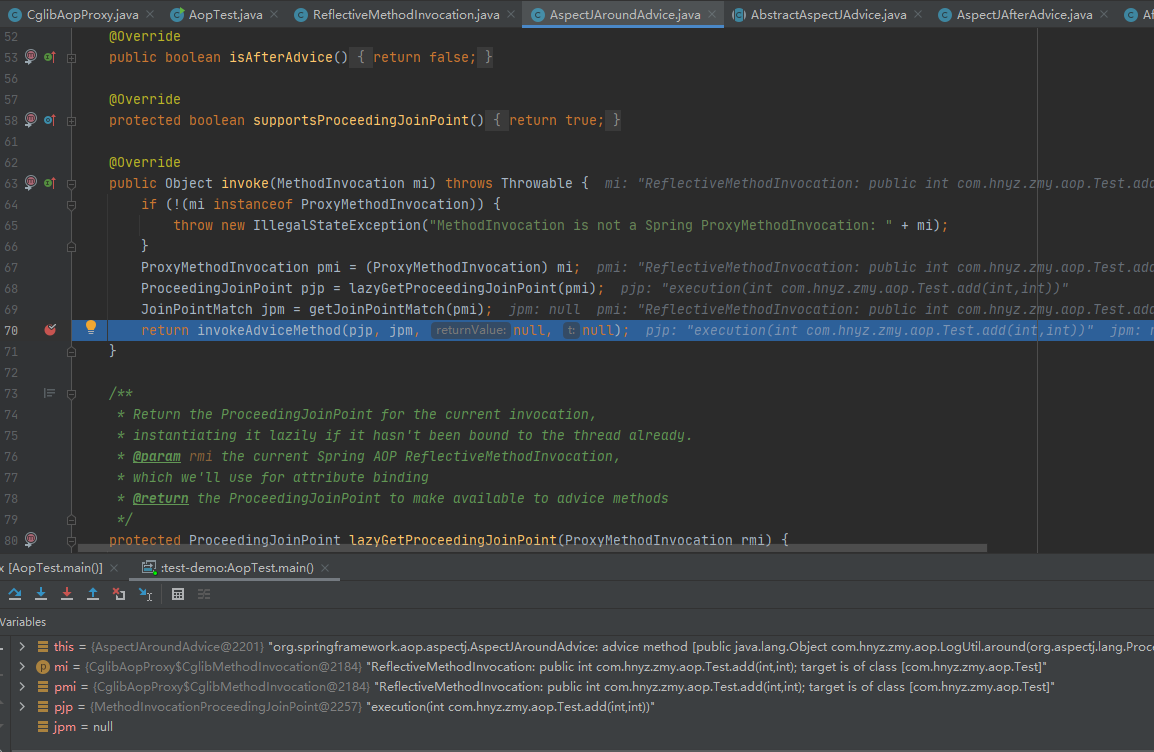1154x752 pixels.
Task: Click method breakpoint icon at line 80
Action: pos(31,539)
